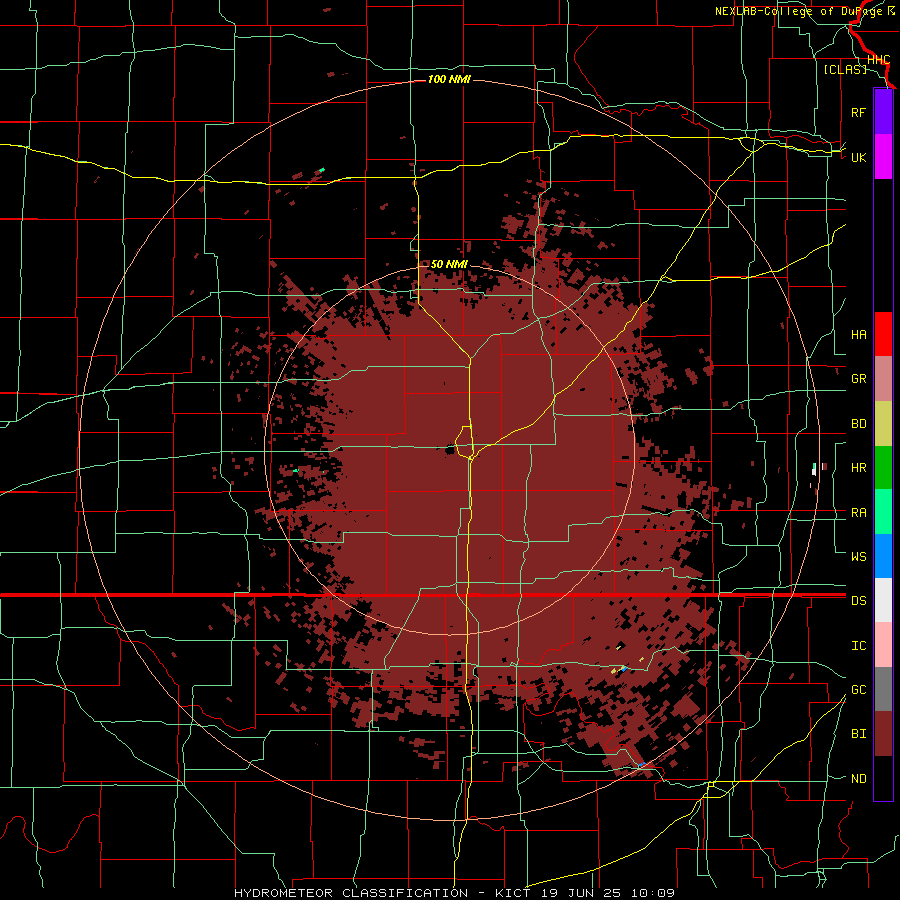Click the BI legend label
The image size is (900, 900).
(858, 734)
